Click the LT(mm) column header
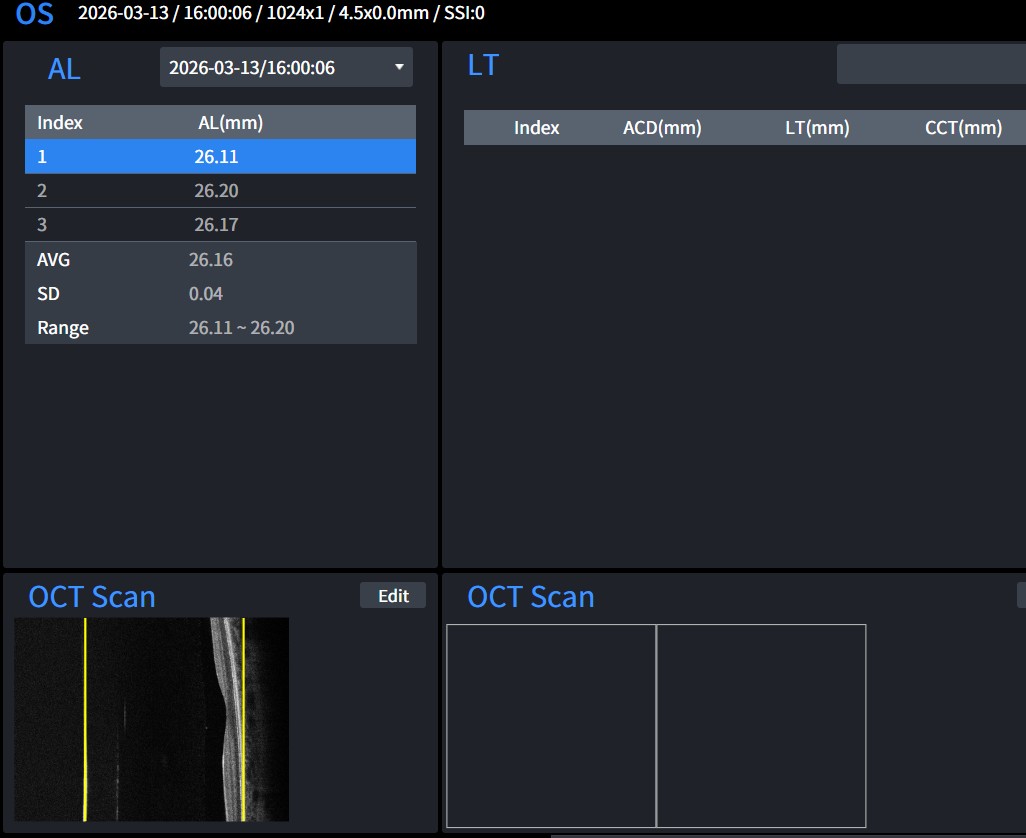Screen dimensions: 1026x838 pyautogui.click(x=816, y=128)
